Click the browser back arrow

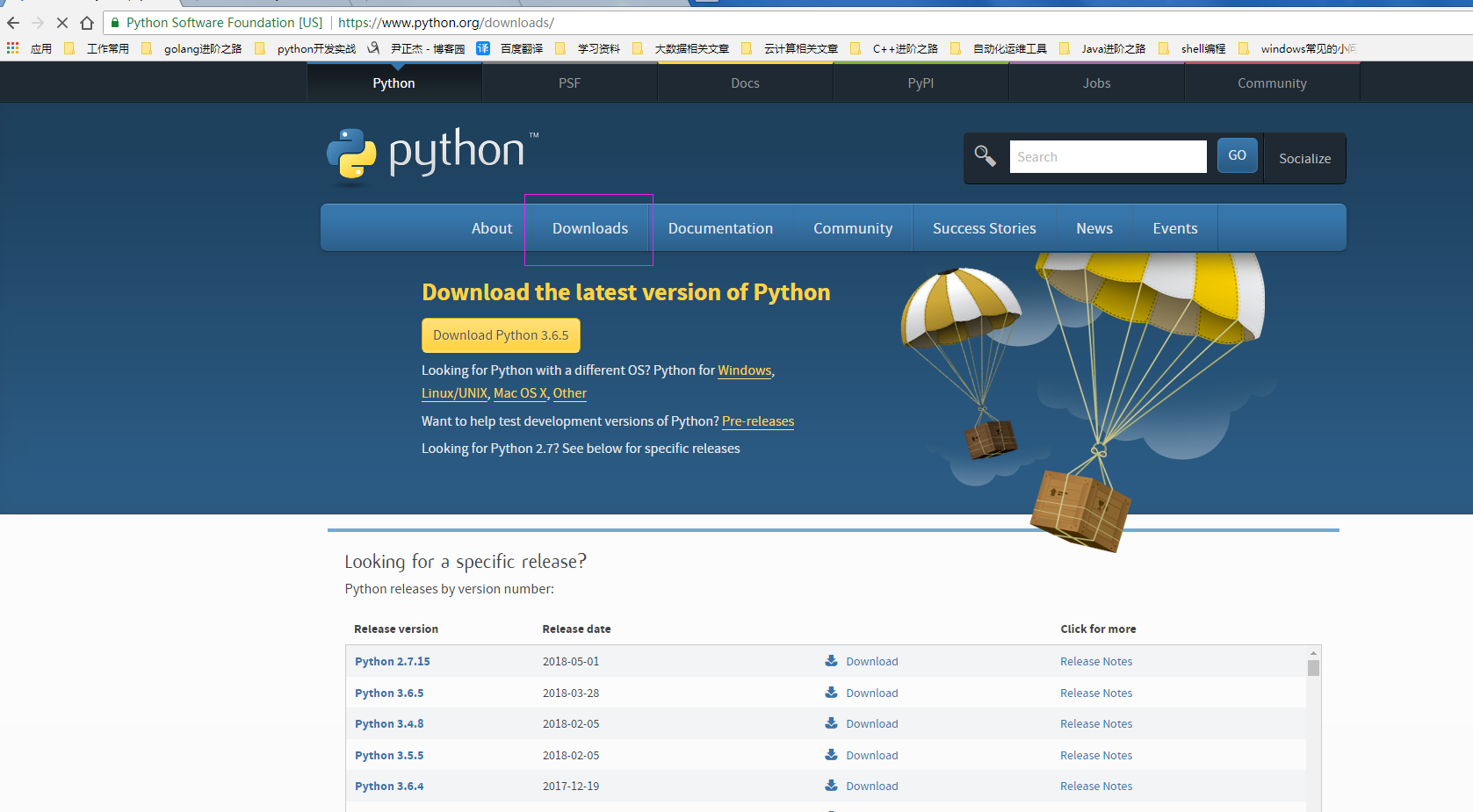(13, 23)
